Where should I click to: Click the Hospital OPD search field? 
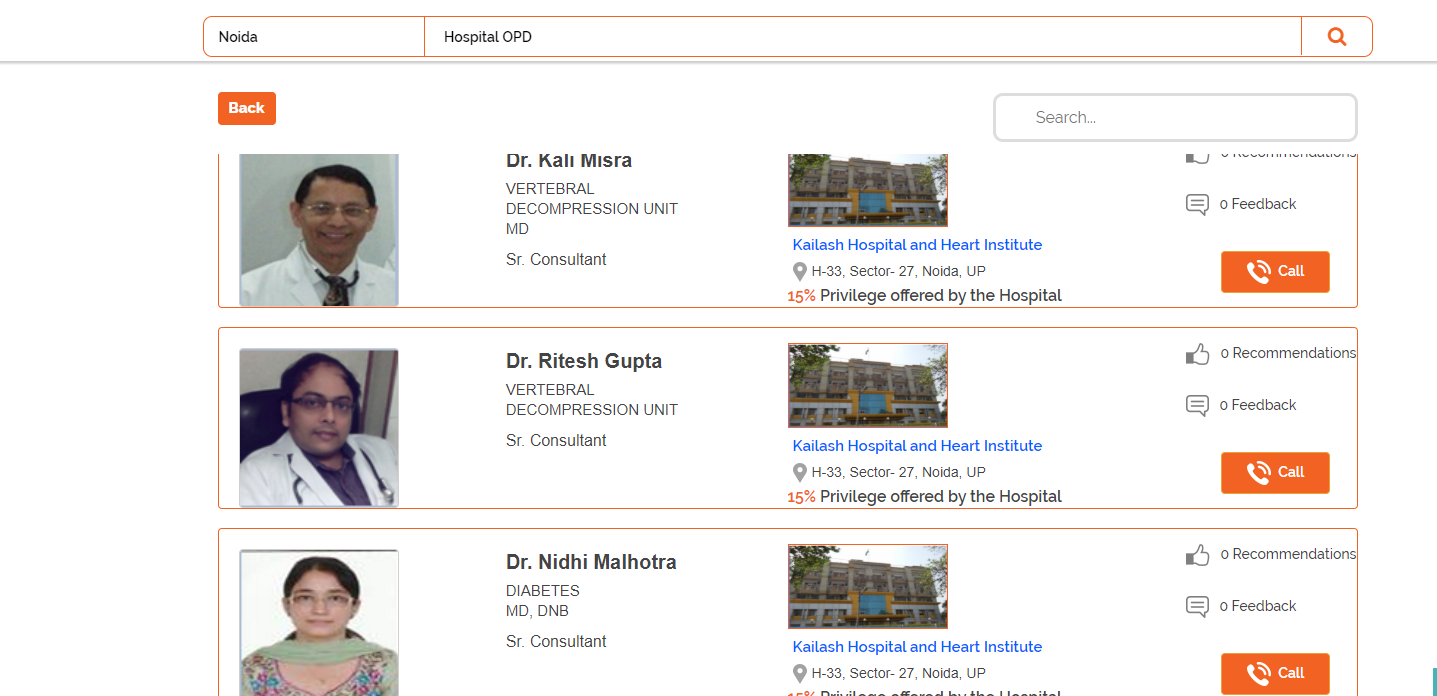pos(862,37)
